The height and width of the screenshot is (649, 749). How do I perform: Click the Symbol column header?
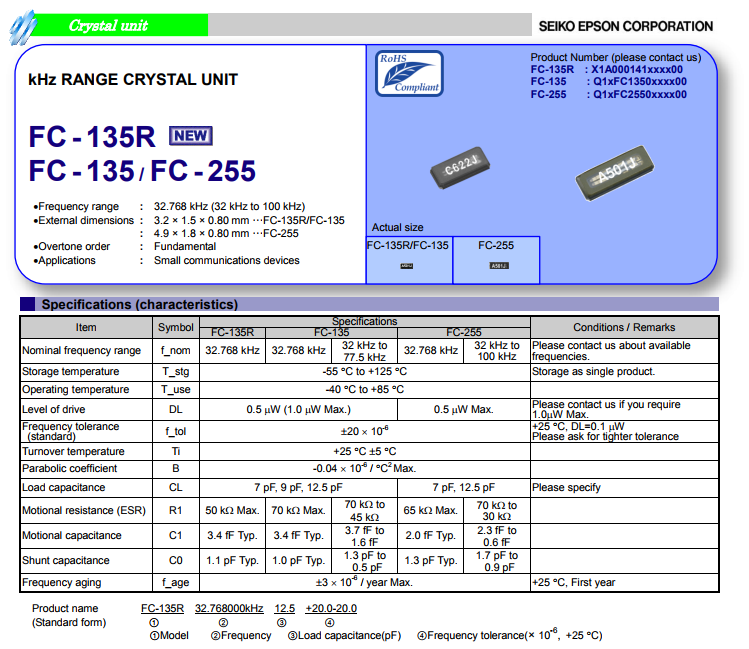click(x=176, y=327)
